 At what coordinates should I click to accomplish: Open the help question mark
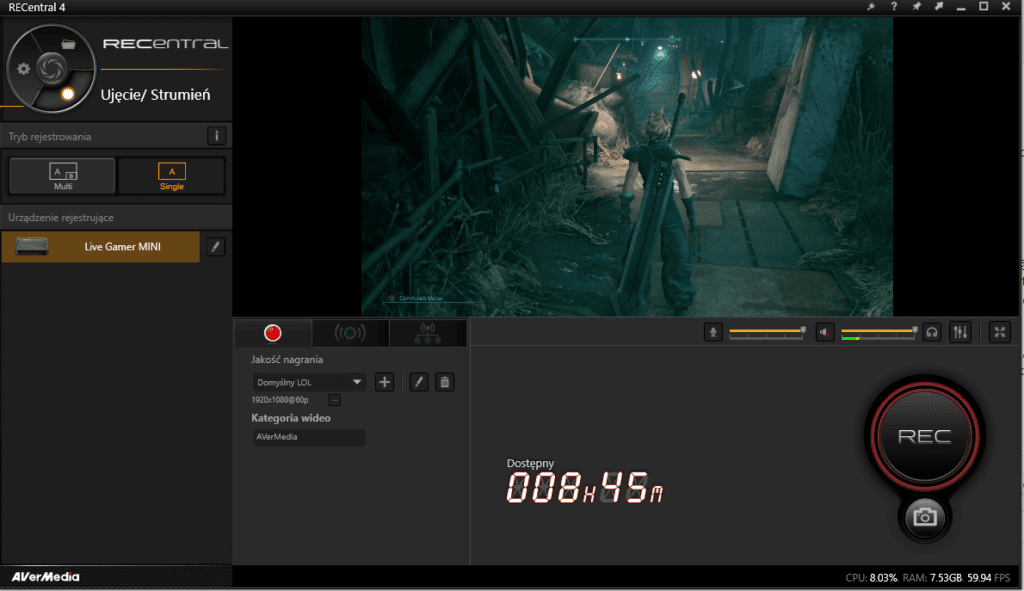coord(893,7)
